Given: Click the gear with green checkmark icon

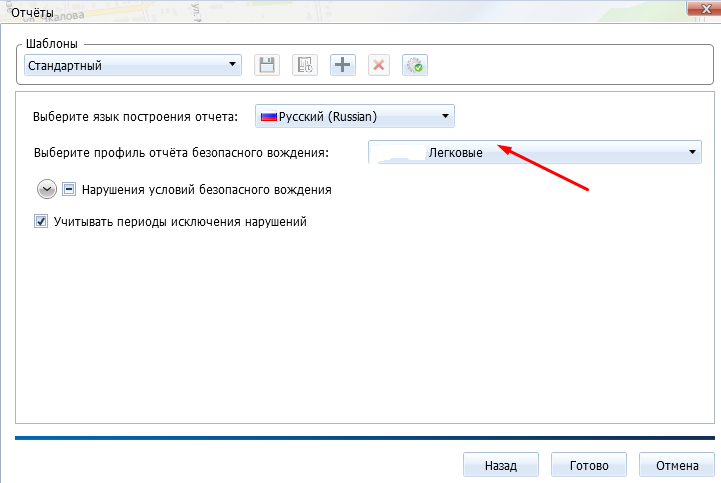Looking at the screenshot, I should point(414,66).
